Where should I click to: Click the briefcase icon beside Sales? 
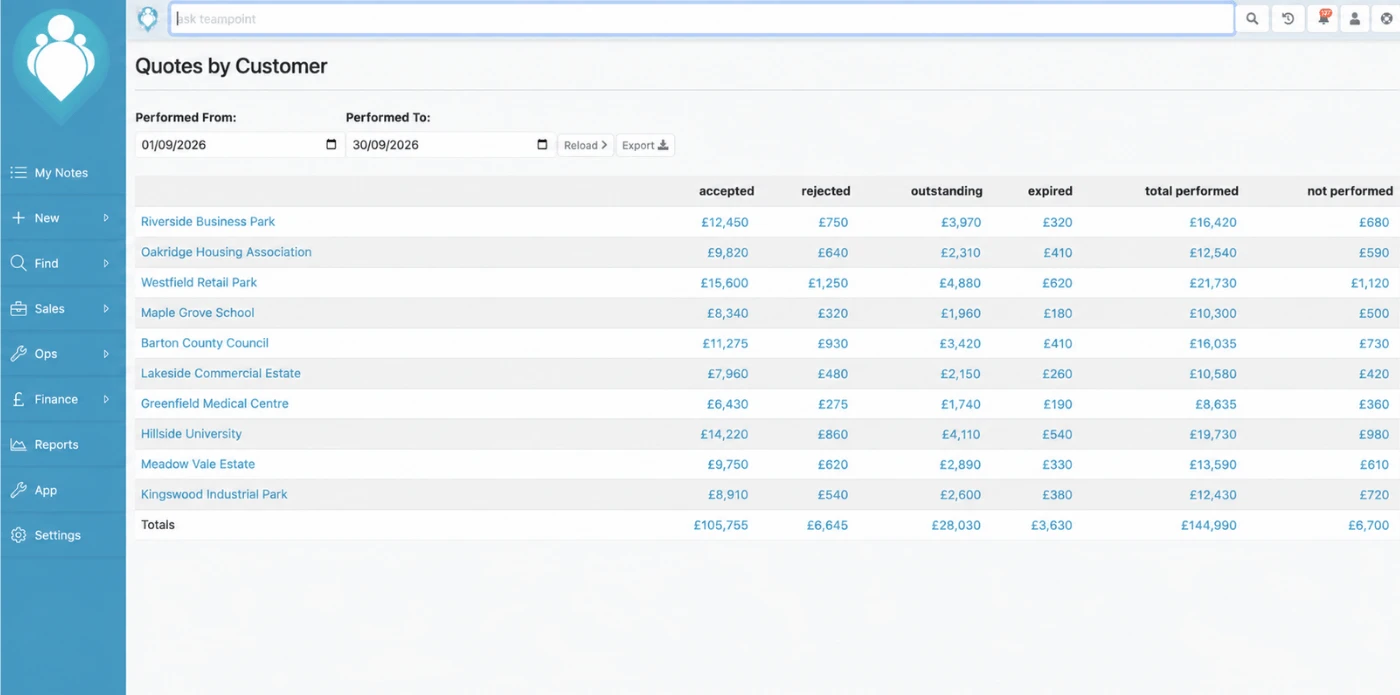[x=18, y=309]
